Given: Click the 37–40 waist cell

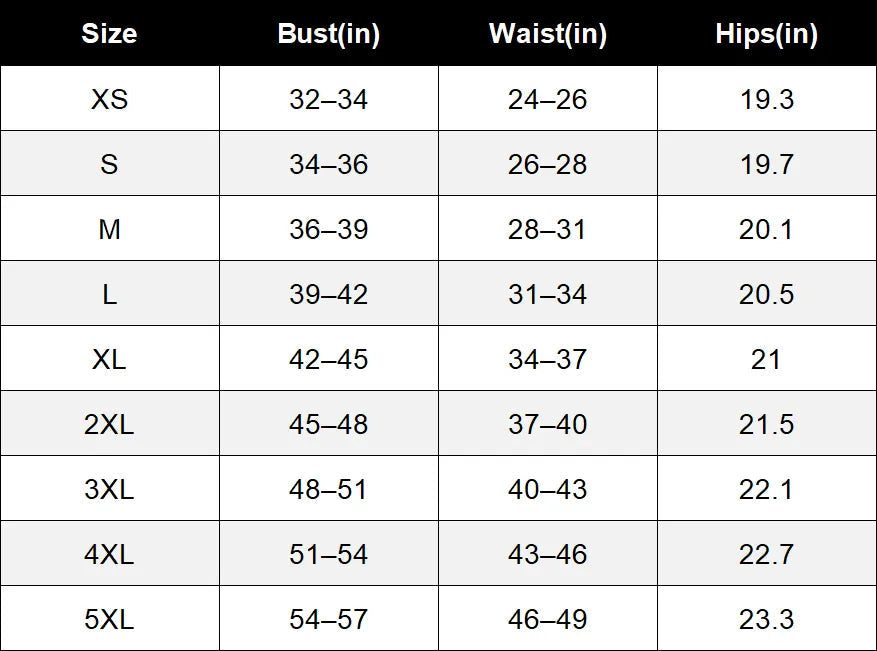Looking at the screenshot, I should (548, 423).
